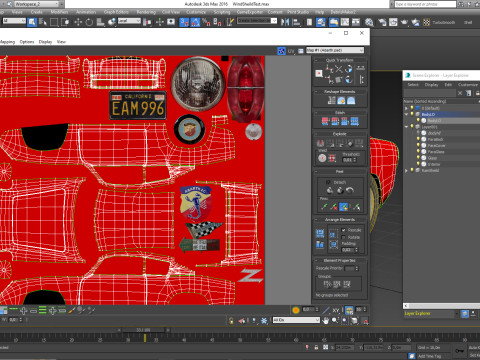
Task: Clear the Scene Explorer search with X
Action: coord(460,93)
